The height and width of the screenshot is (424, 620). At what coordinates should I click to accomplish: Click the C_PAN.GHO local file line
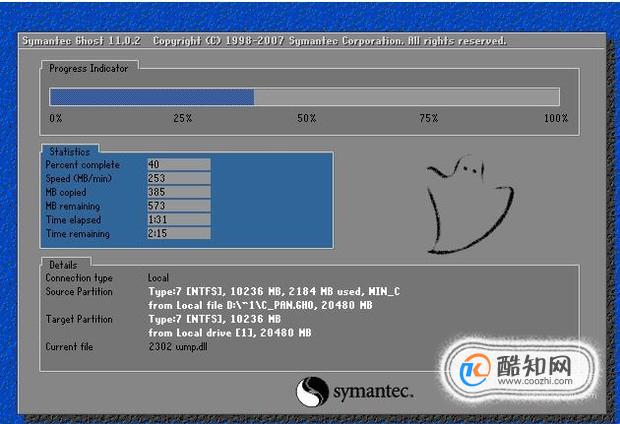[260, 305]
